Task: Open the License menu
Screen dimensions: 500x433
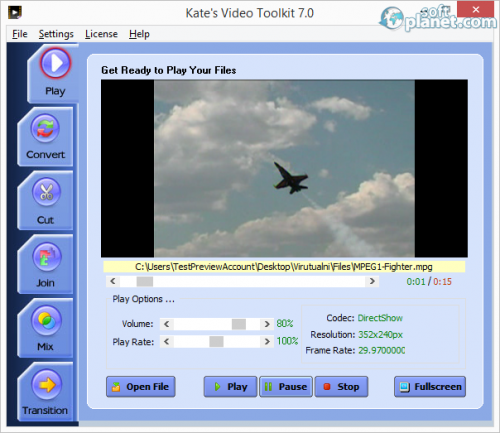Action: click(101, 34)
